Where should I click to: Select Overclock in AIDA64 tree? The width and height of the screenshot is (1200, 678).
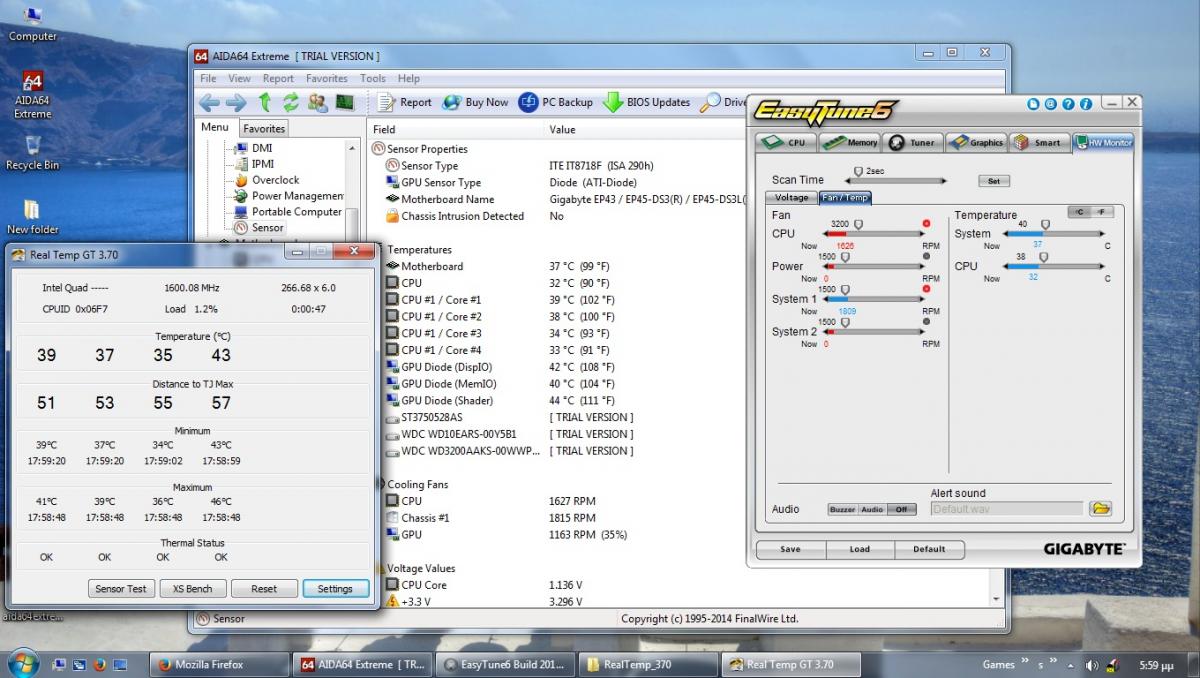275,180
